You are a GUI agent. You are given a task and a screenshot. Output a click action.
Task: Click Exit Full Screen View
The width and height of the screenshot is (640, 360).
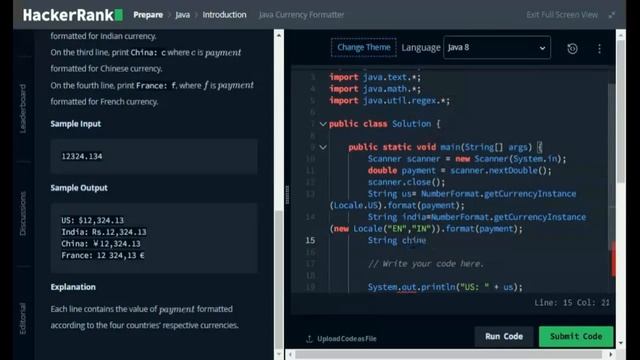(562, 15)
